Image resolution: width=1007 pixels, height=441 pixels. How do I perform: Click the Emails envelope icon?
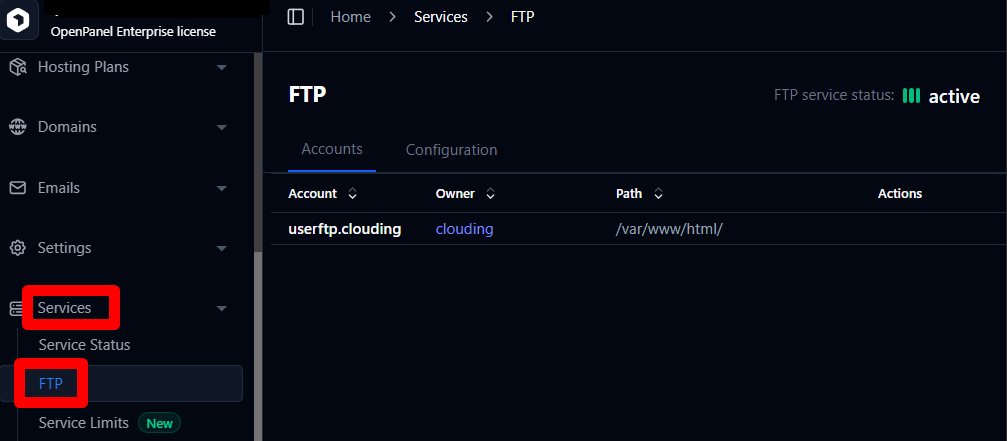17,188
